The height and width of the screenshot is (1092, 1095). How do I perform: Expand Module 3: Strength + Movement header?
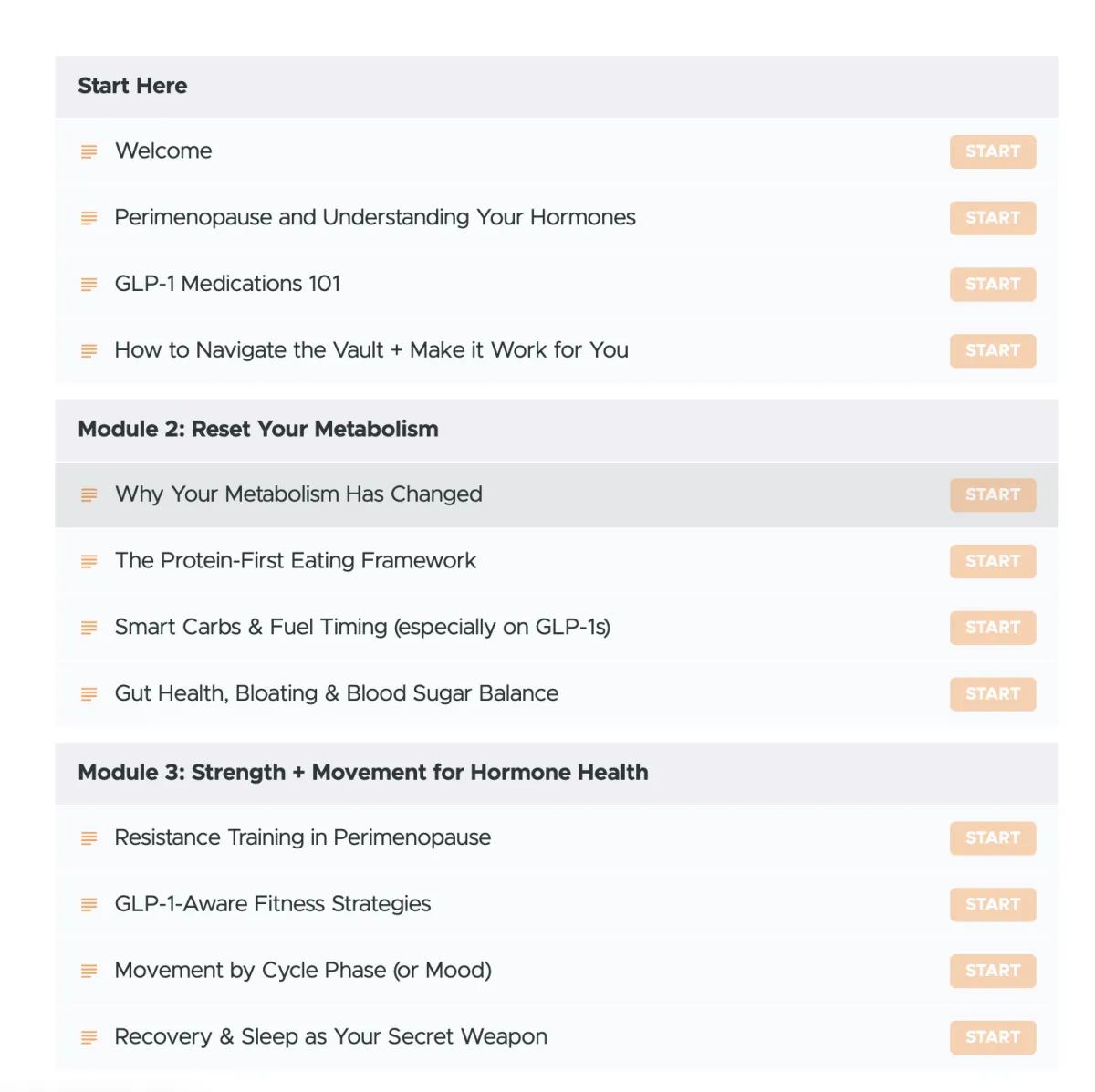(x=557, y=773)
